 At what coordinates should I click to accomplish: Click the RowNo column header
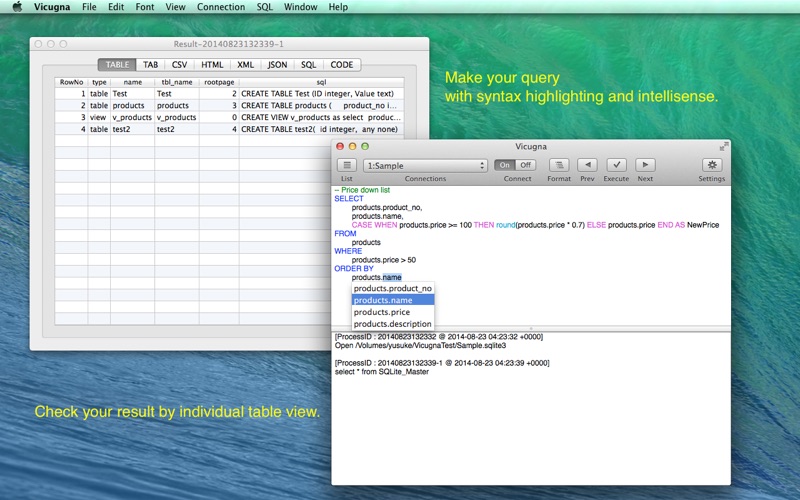tap(71, 82)
